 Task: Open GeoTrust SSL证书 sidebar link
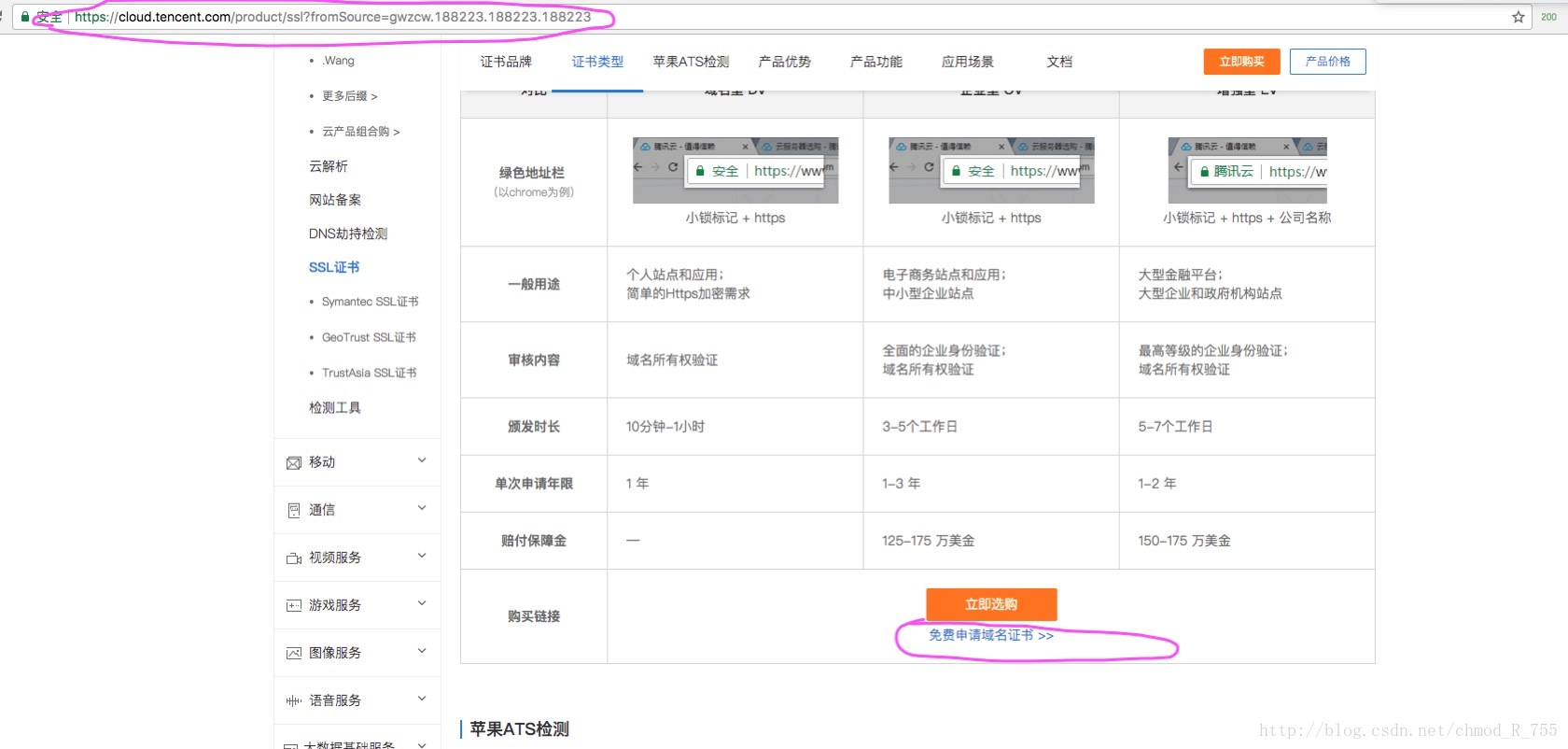pyautogui.click(x=369, y=337)
